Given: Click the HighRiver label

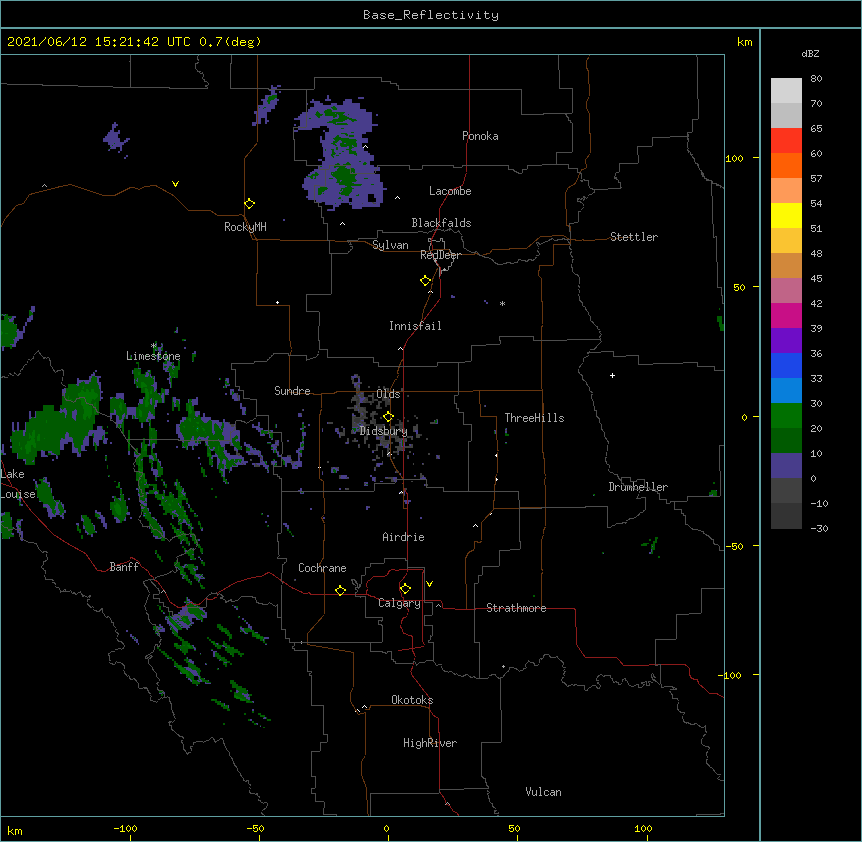Looking at the screenshot, I should point(430,743).
